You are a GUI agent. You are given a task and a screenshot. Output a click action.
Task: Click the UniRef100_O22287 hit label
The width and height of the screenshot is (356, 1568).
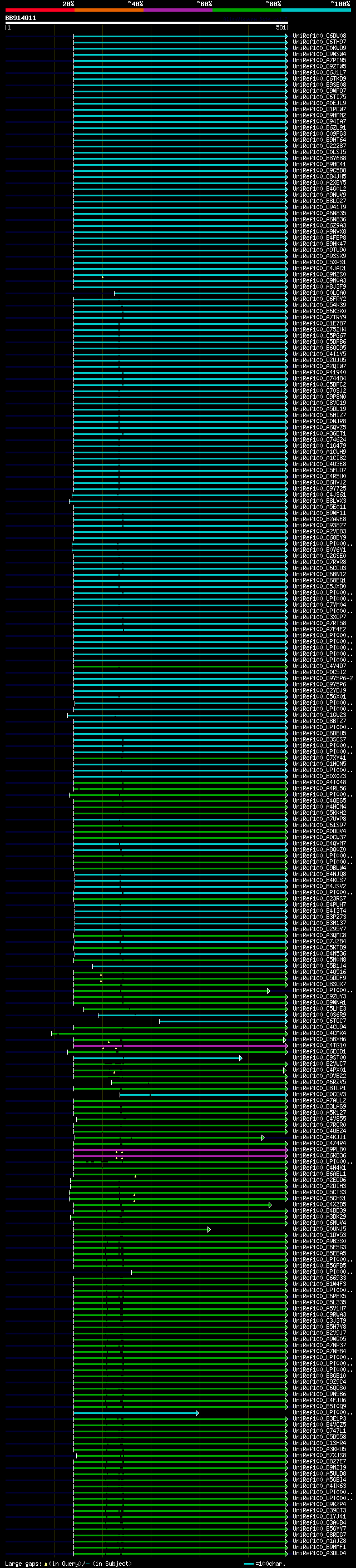coord(319,146)
